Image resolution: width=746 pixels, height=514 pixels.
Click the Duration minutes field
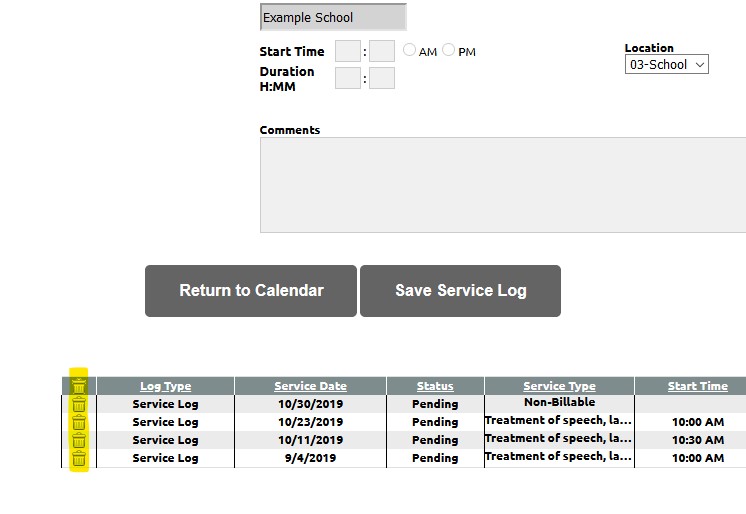[382, 78]
